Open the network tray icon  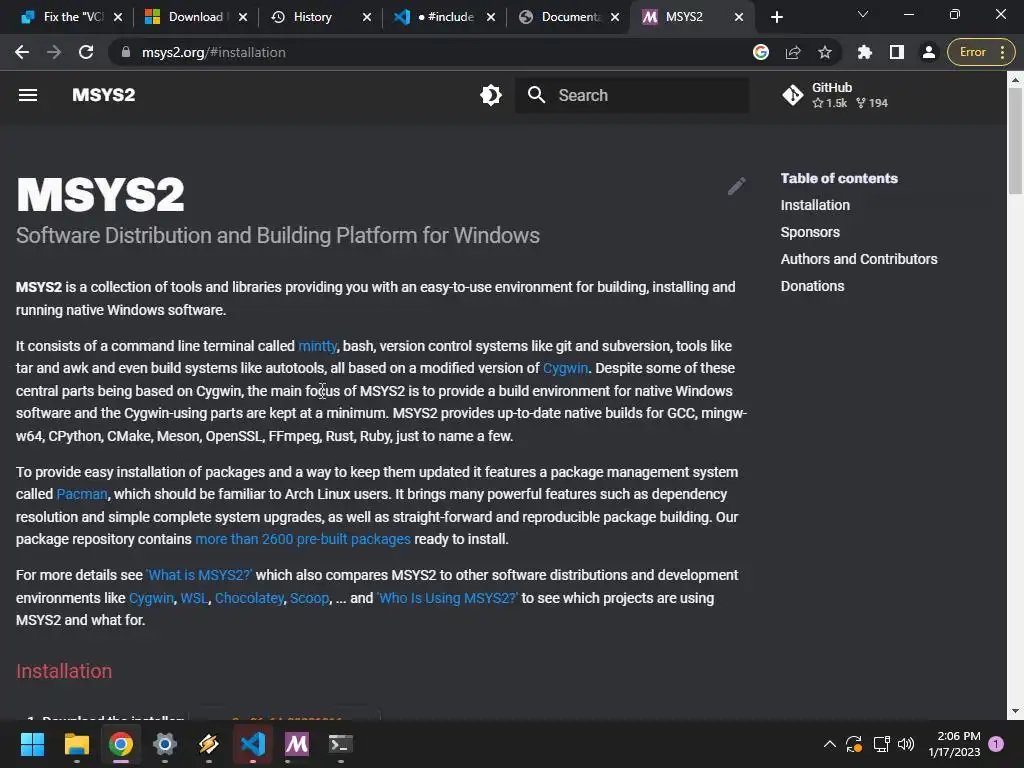coord(881,744)
